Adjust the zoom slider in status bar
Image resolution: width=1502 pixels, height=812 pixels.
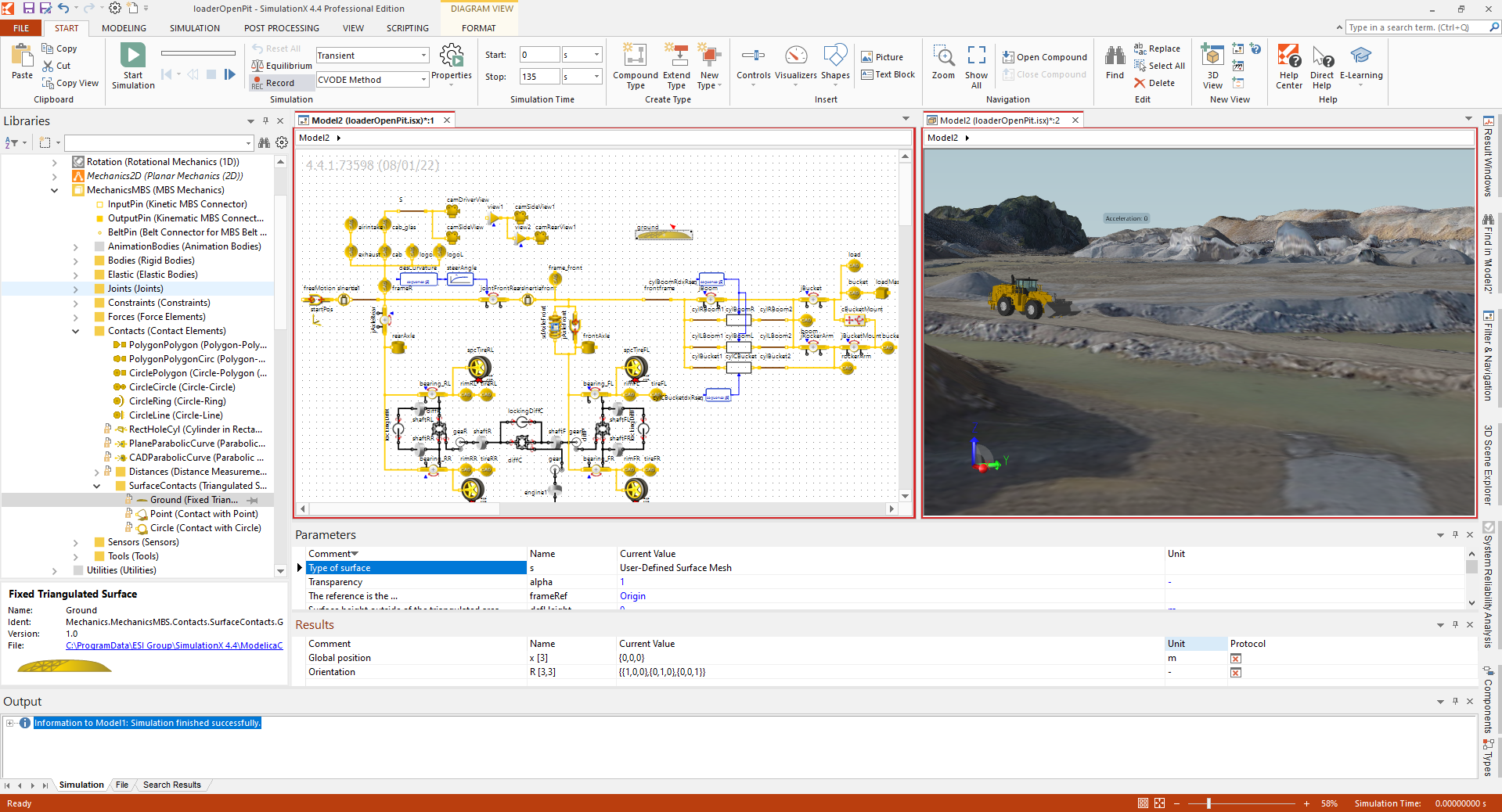1208,803
